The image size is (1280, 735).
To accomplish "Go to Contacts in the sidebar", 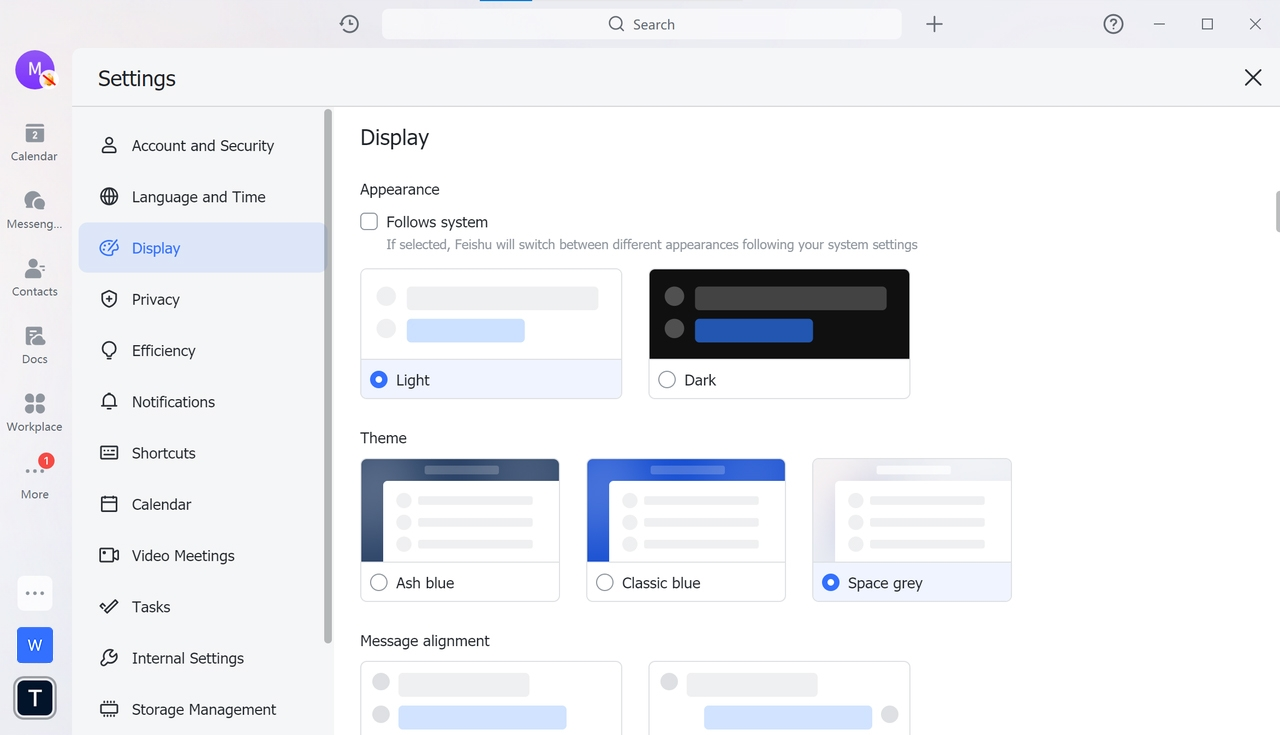I will (34, 277).
